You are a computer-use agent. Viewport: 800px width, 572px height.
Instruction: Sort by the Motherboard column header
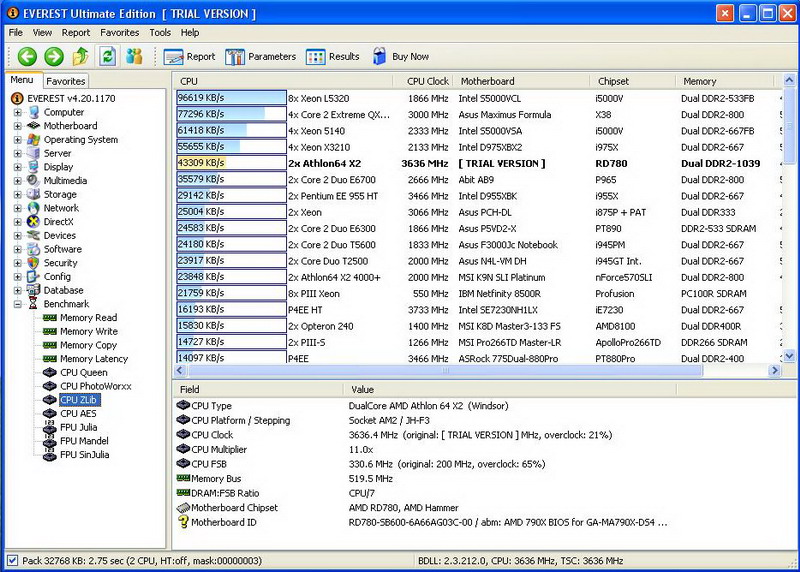[521, 81]
